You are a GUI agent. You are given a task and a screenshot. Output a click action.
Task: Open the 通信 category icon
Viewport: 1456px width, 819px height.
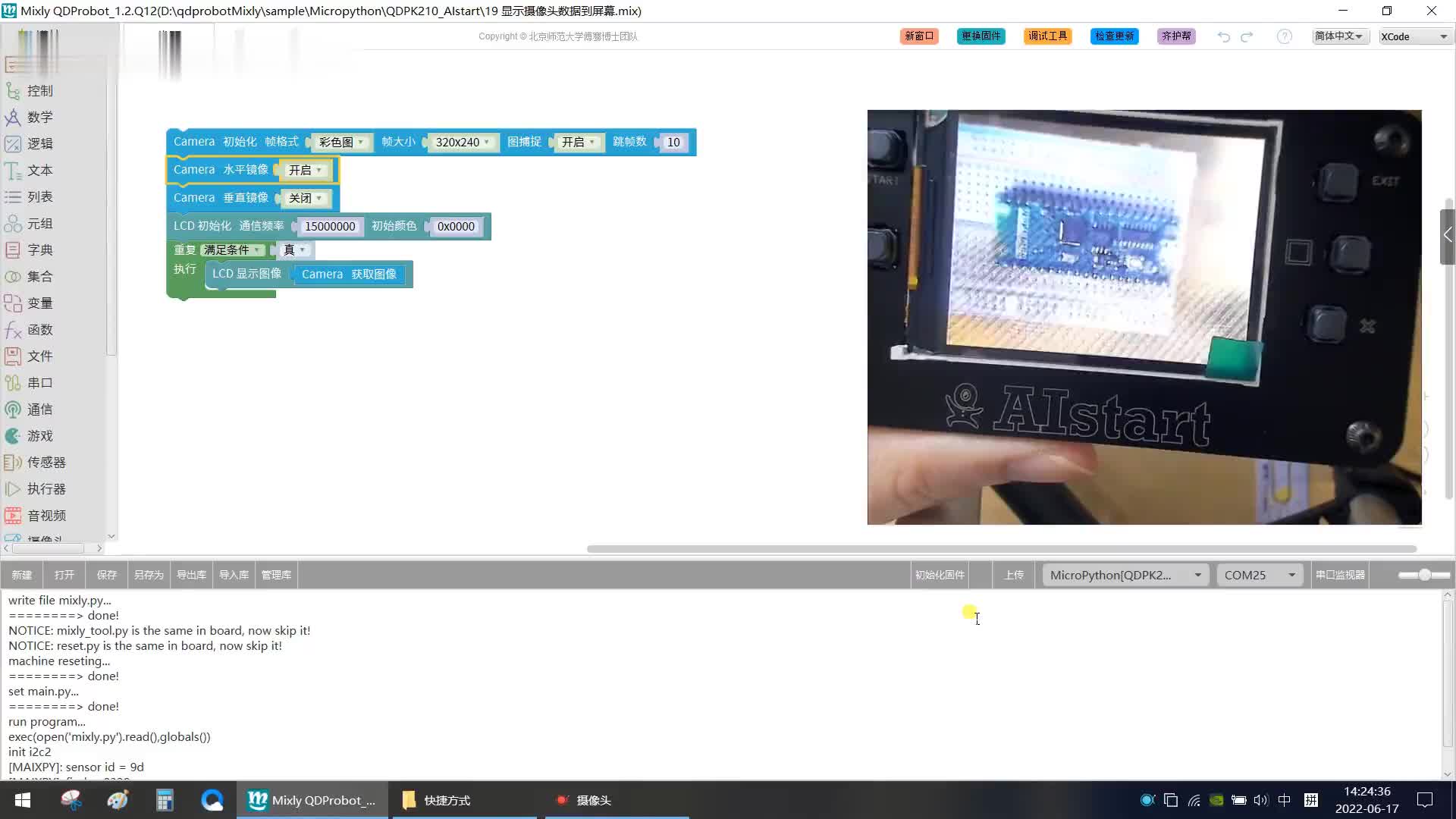[x=13, y=409]
